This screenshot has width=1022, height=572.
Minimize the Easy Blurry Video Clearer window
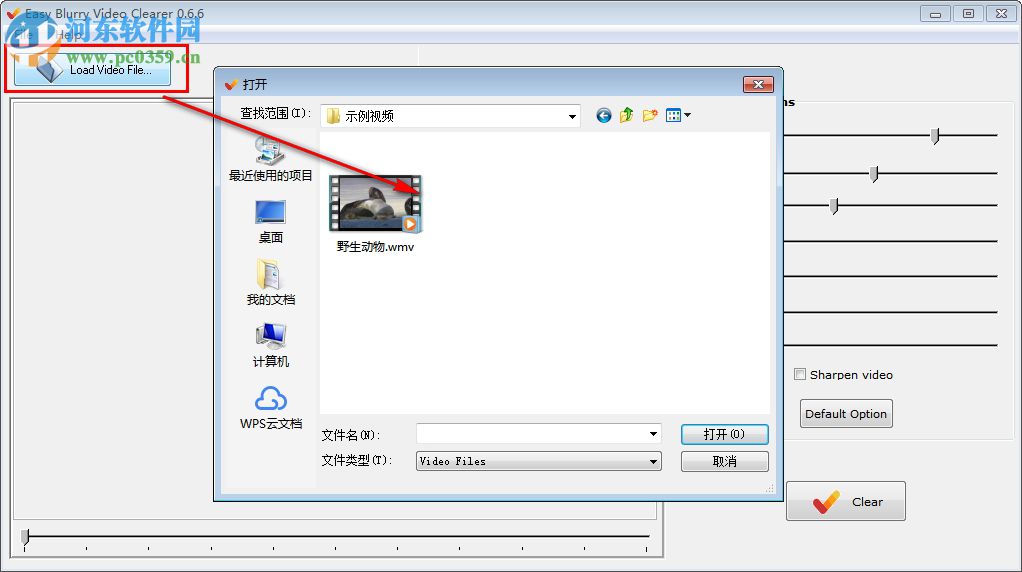(935, 14)
